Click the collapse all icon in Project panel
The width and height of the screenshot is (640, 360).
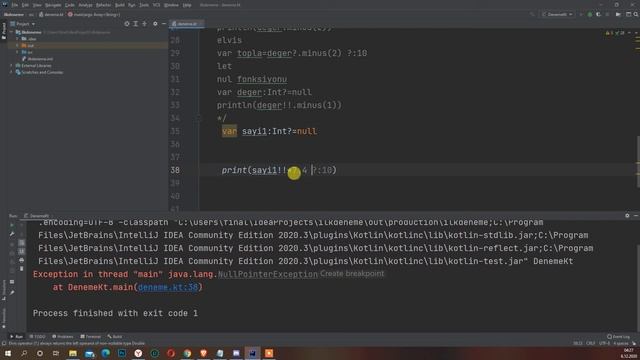pyautogui.click(x=144, y=24)
